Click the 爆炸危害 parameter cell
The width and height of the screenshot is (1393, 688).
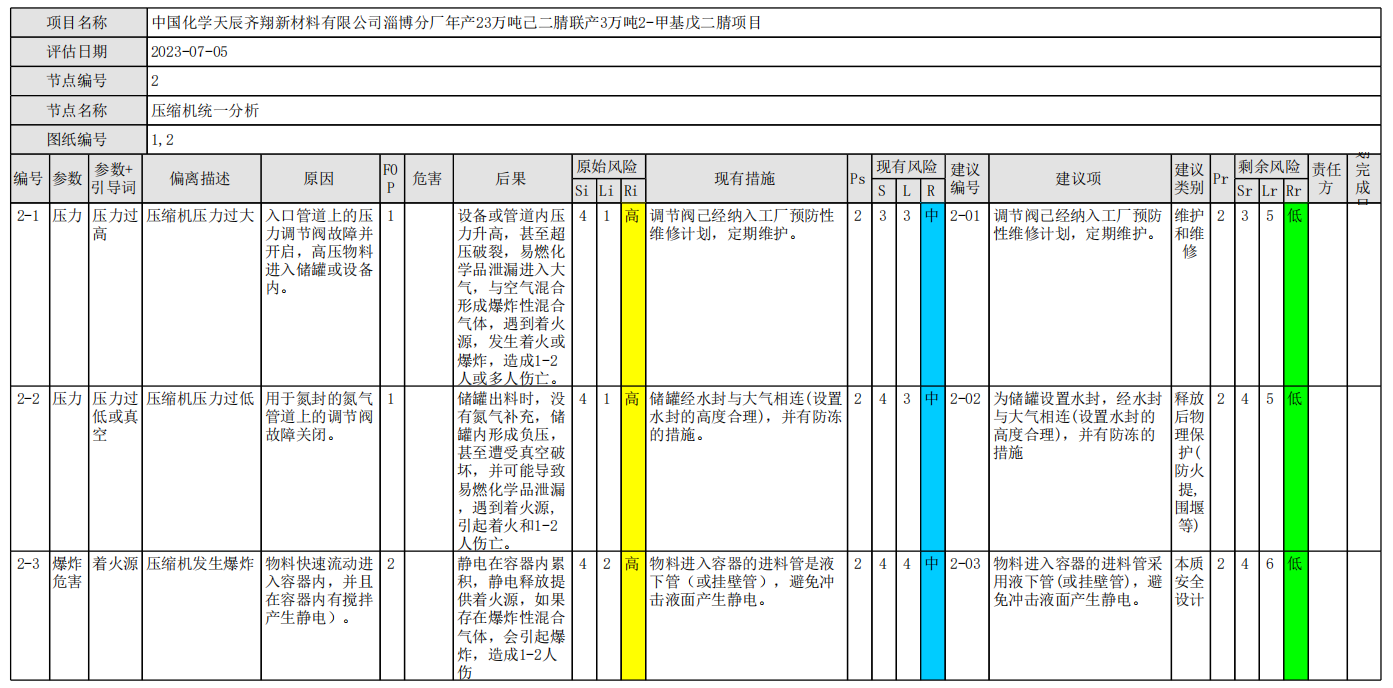(68, 614)
